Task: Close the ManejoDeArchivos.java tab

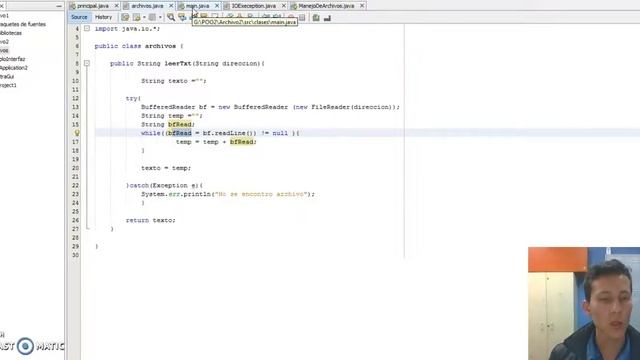Action: [x=362, y=6]
